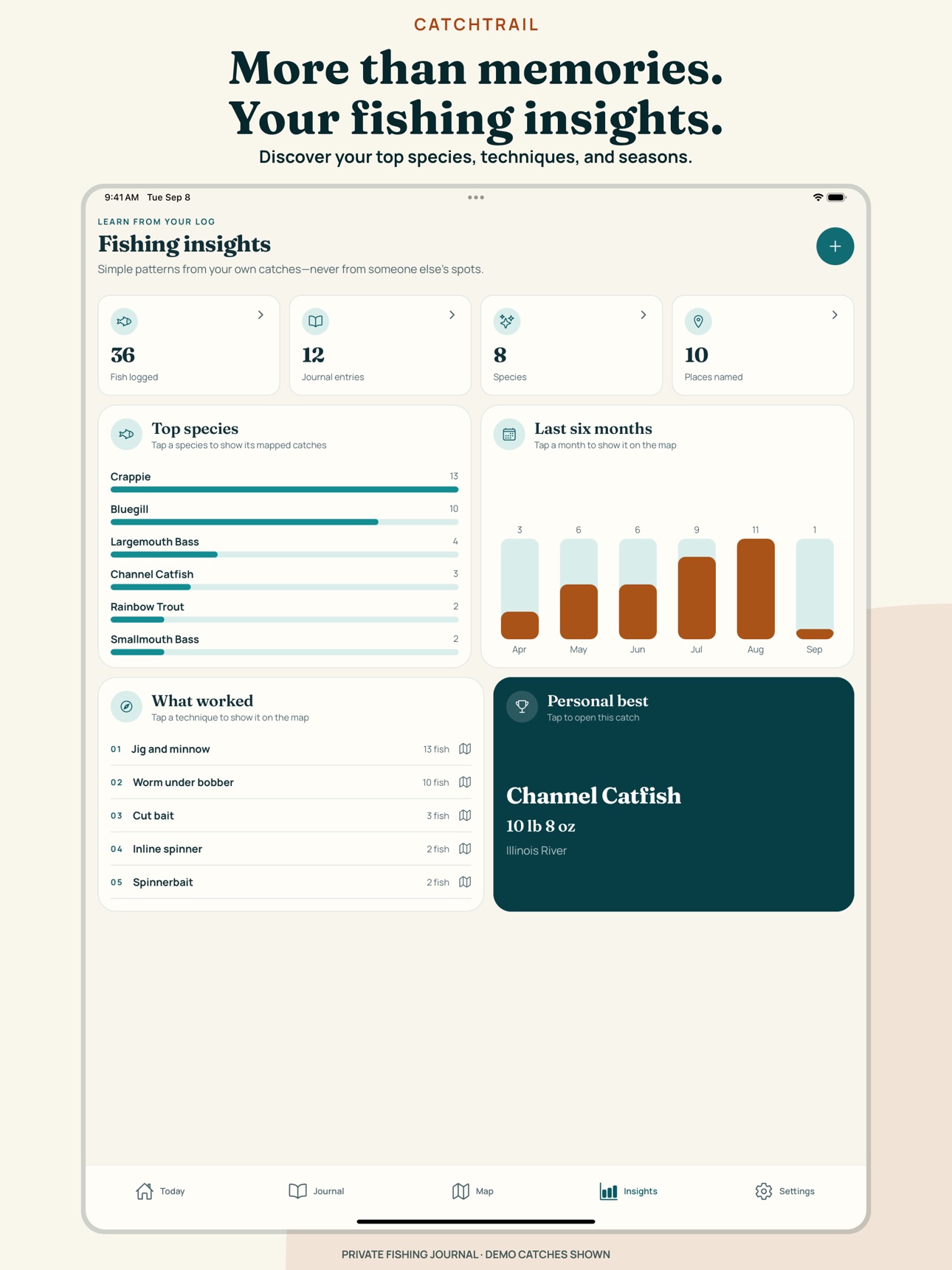The image size is (952, 1270).
Task: Click the book icon on Journal entries card
Action: (315, 321)
